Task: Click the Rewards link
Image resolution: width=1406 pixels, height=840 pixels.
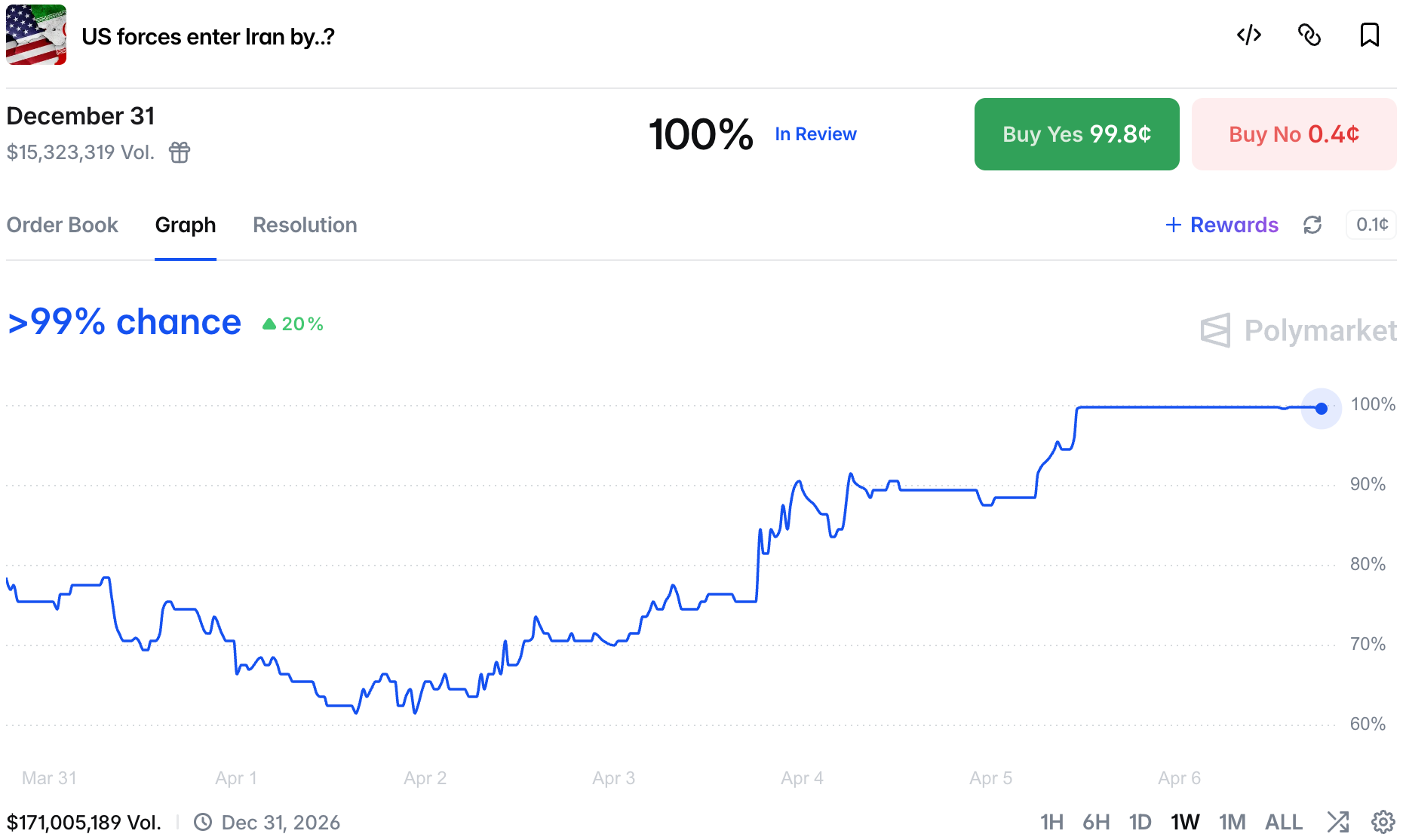Action: [1222, 225]
